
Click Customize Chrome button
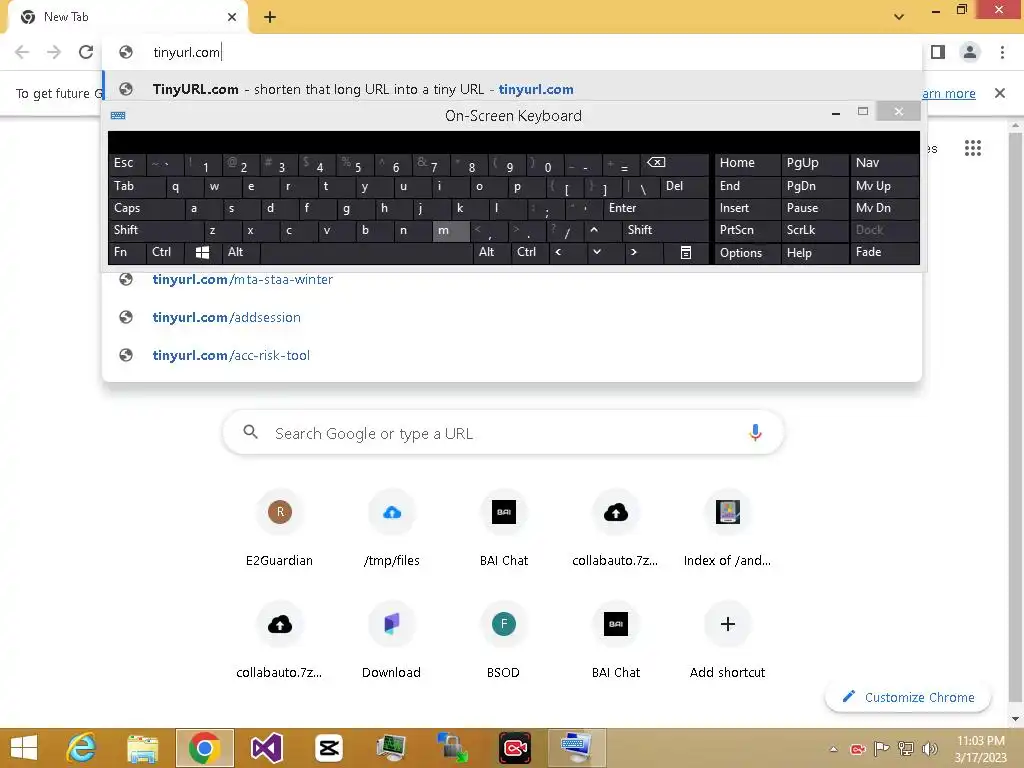tap(908, 697)
